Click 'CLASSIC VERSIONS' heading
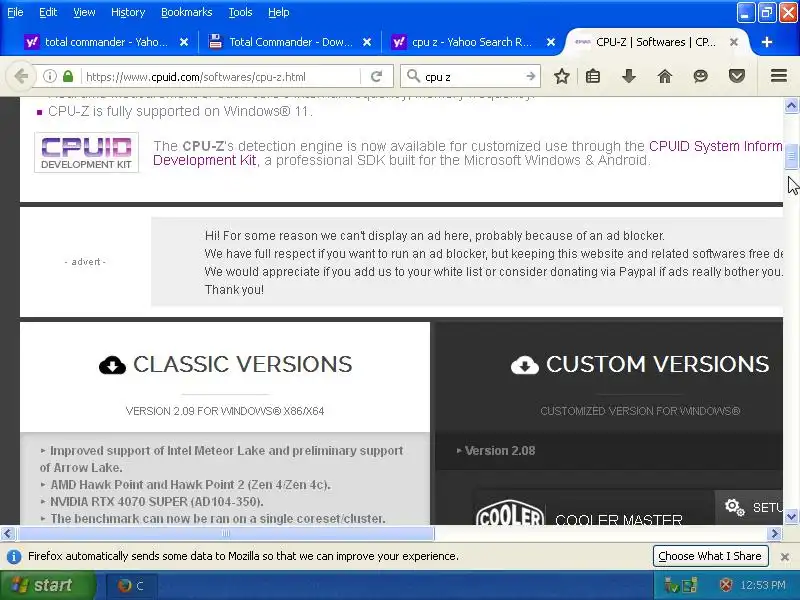This screenshot has height=600, width=800. (242, 365)
